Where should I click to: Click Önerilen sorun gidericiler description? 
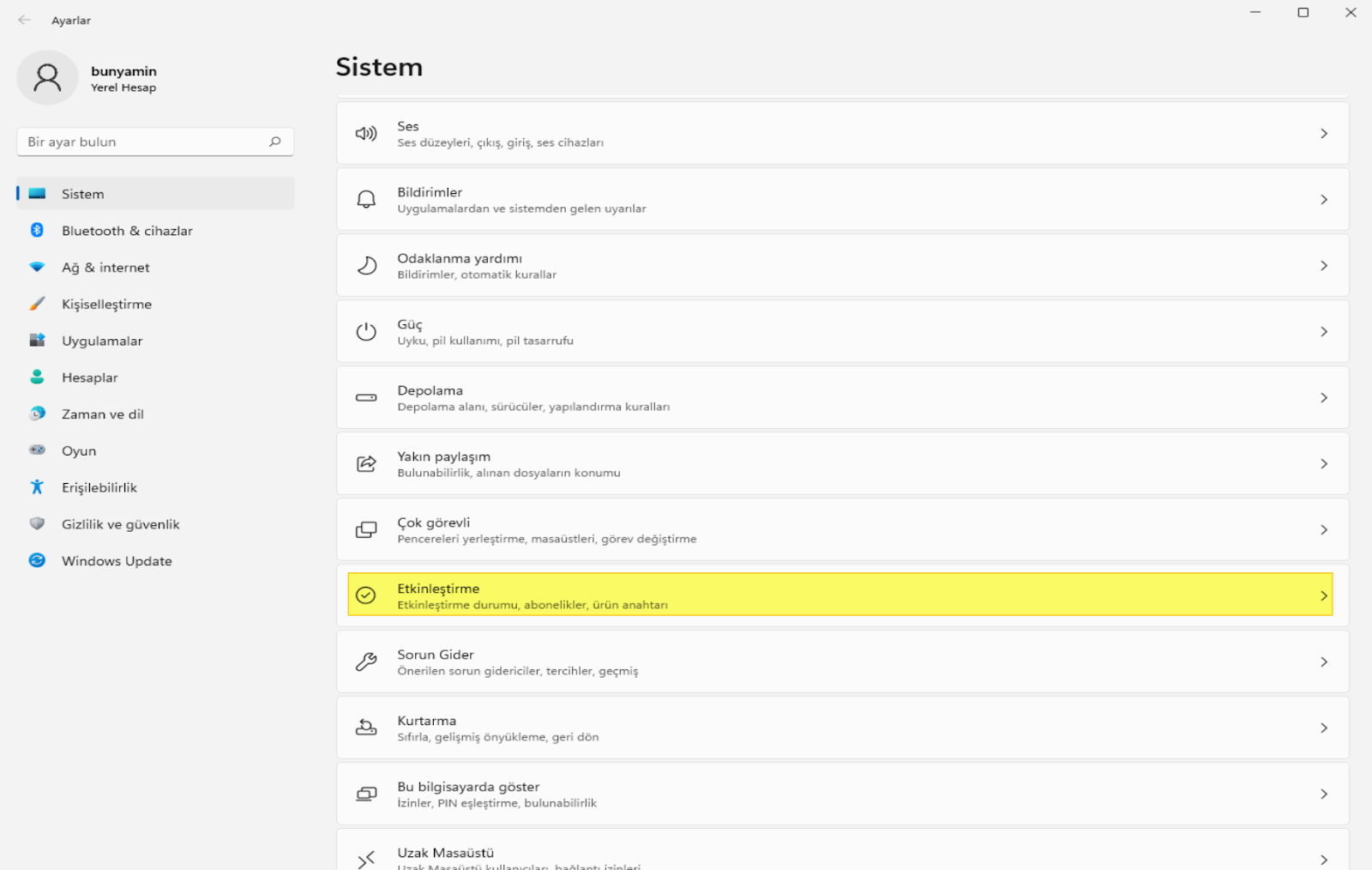[517, 671]
